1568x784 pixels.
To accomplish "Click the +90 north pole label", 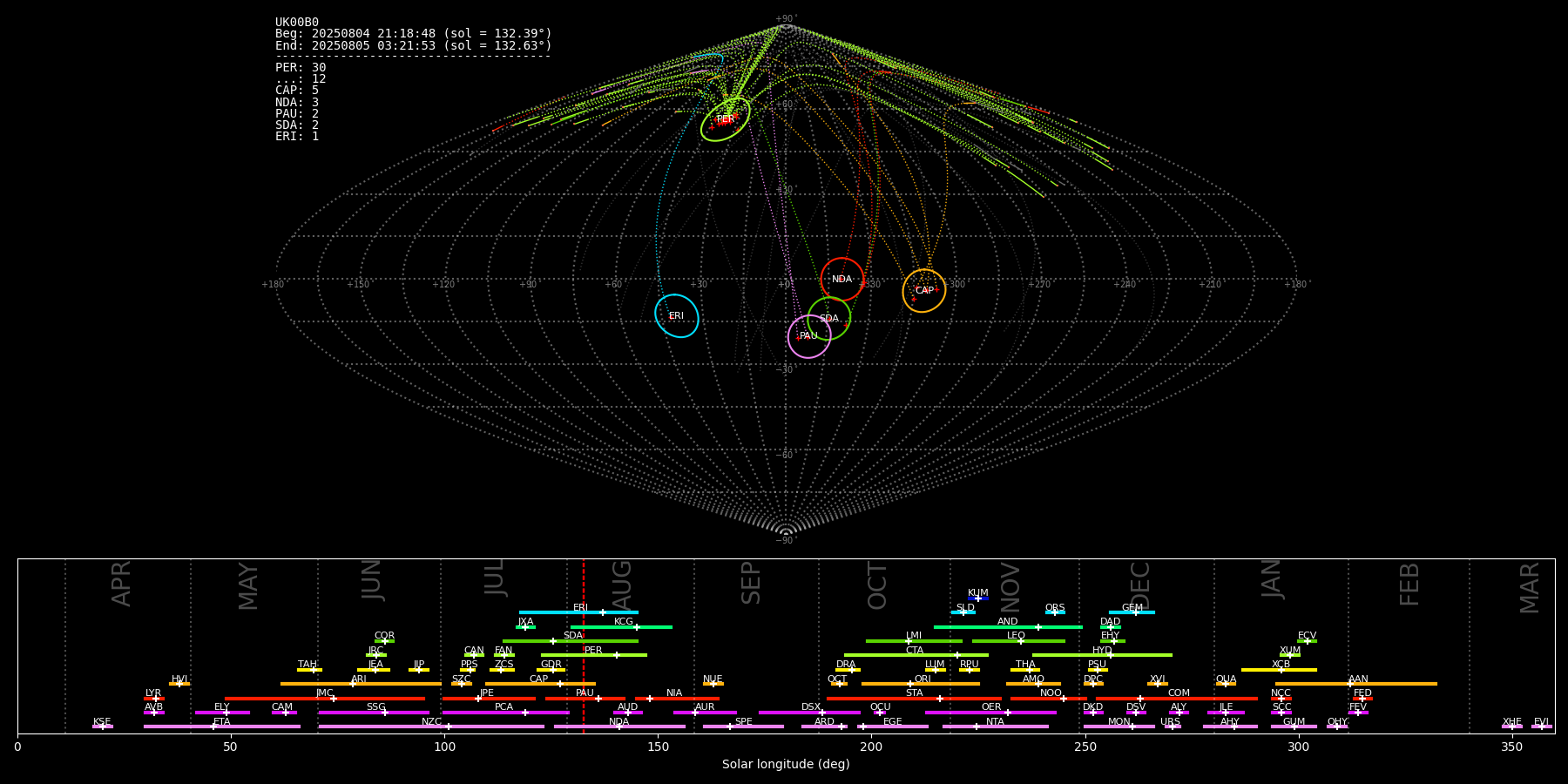I will 785,18.
